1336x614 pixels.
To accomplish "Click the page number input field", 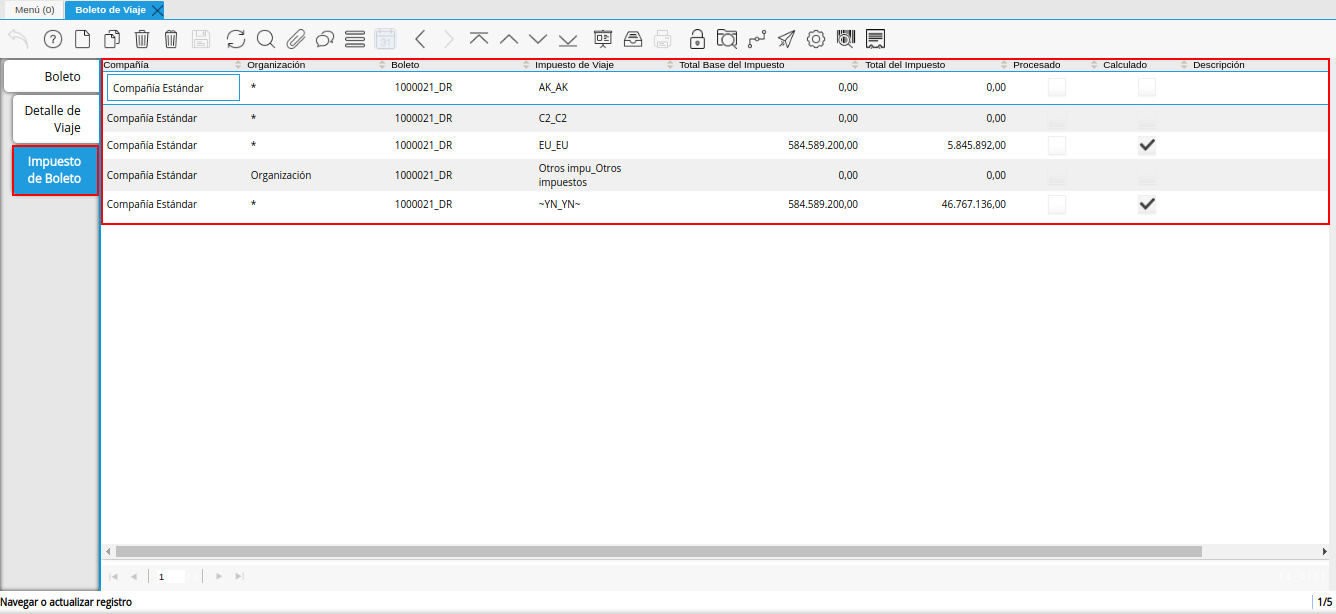I will (170, 576).
